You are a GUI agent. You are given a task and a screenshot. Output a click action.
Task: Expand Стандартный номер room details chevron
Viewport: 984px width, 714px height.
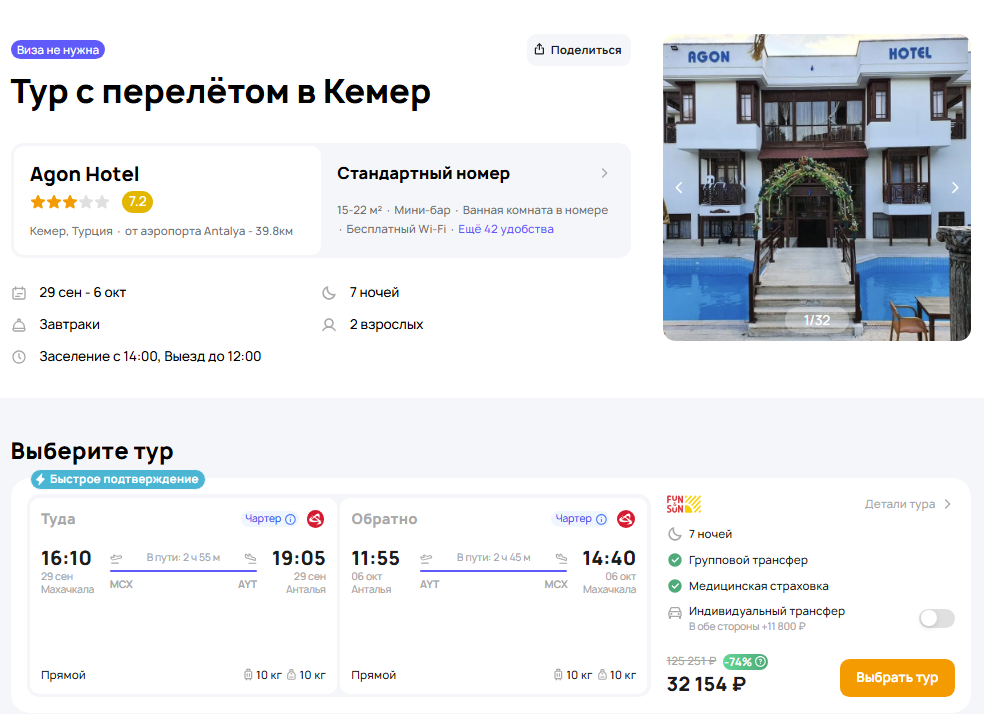click(604, 173)
